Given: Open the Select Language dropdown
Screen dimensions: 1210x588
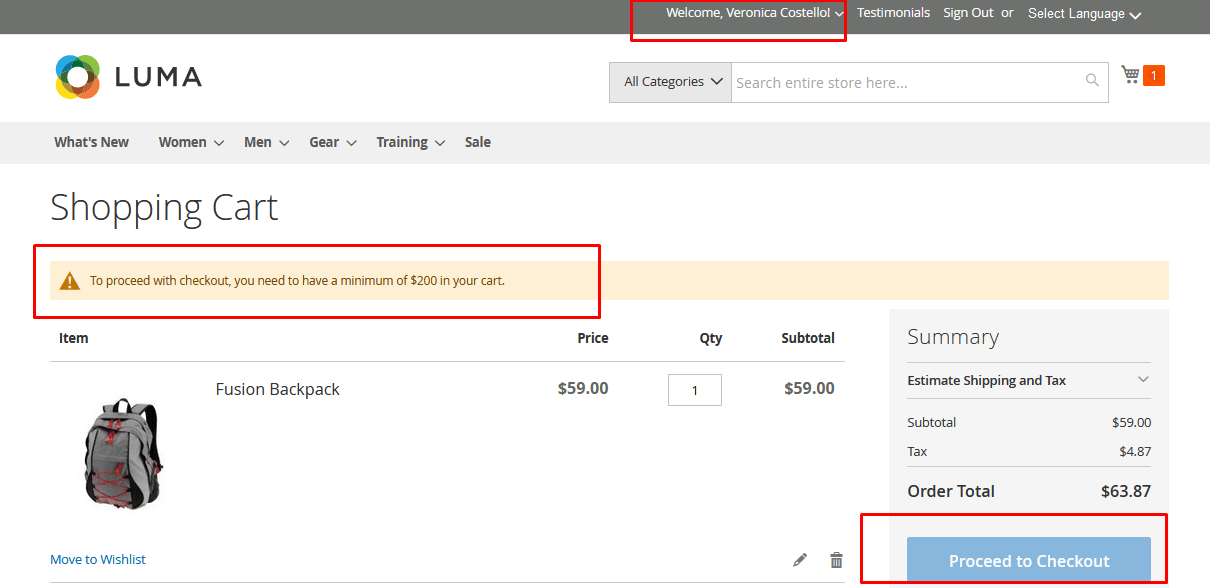Looking at the screenshot, I should pyautogui.click(x=1083, y=13).
